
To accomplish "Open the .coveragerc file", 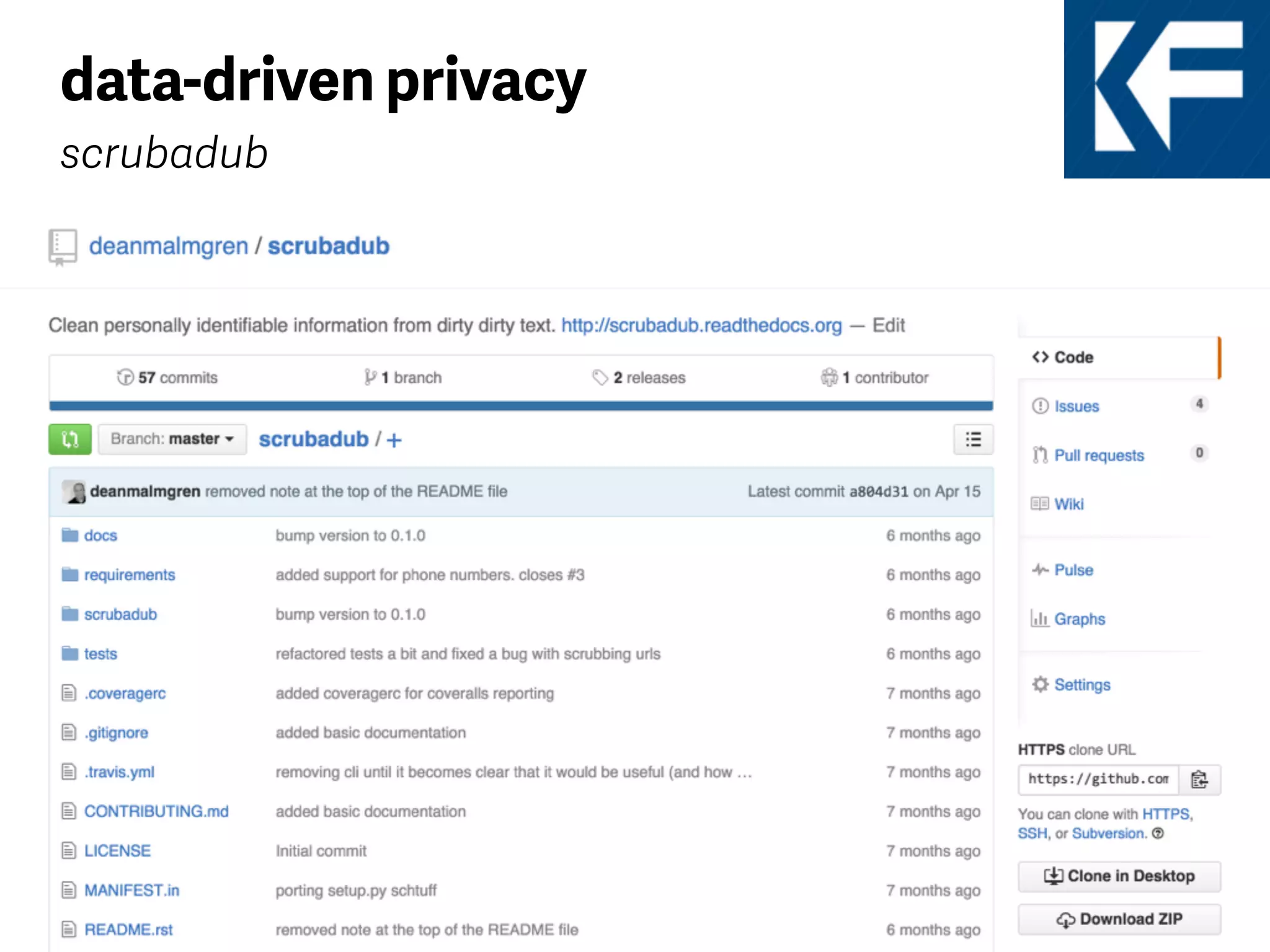I will click(125, 694).
